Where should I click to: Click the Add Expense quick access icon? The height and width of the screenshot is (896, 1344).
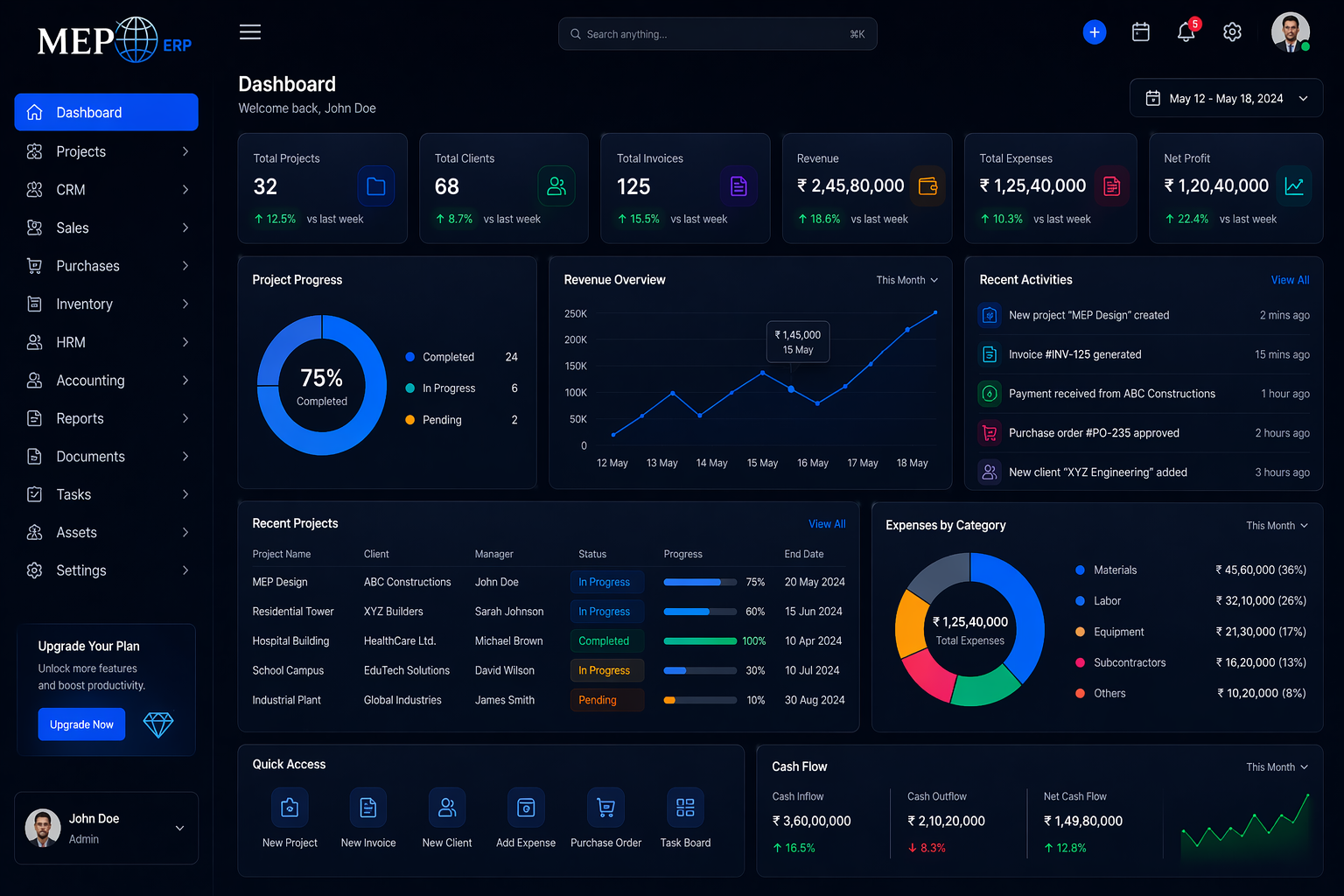[x=526, y=808]
